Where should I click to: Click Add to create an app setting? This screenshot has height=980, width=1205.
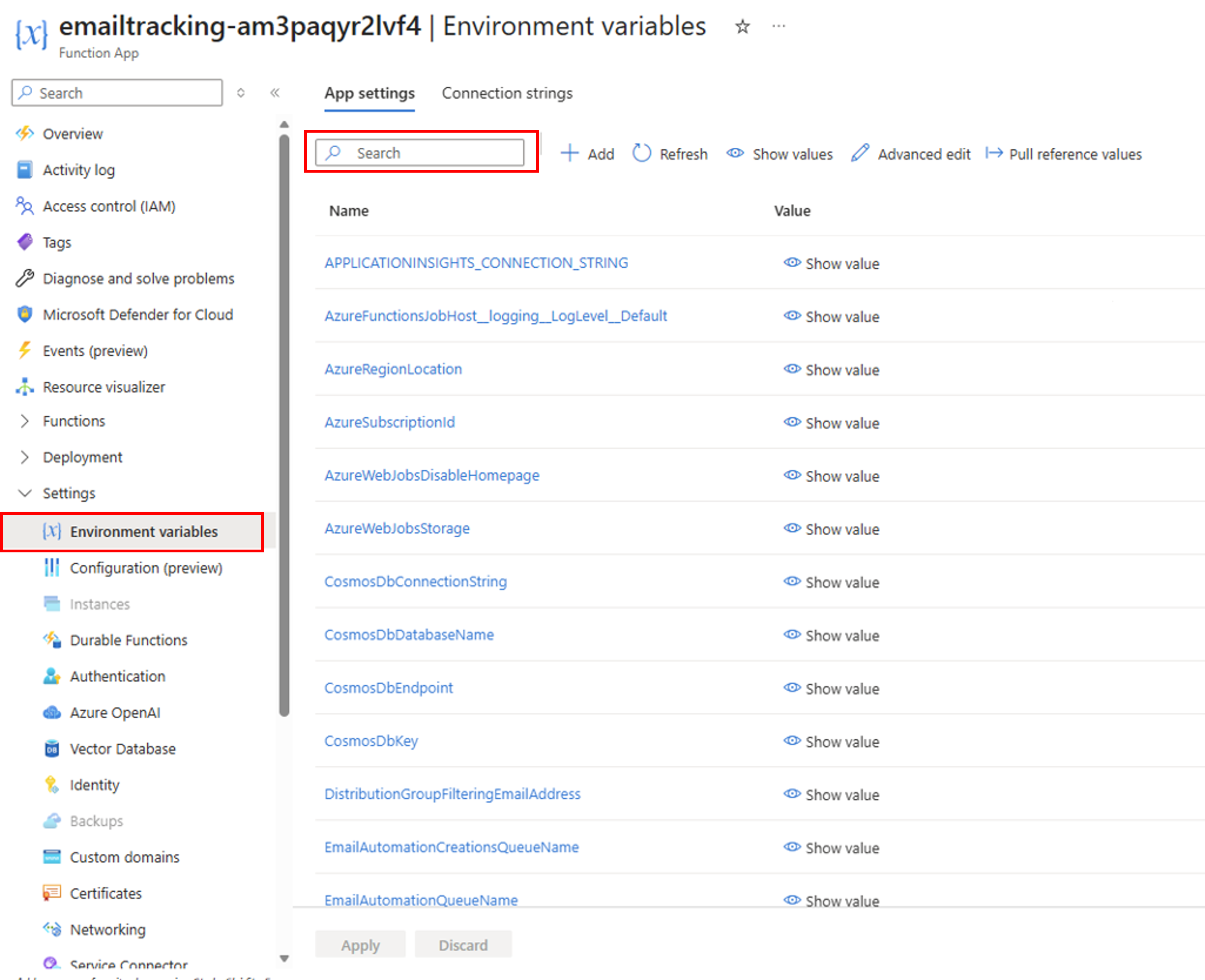[587, 154]
